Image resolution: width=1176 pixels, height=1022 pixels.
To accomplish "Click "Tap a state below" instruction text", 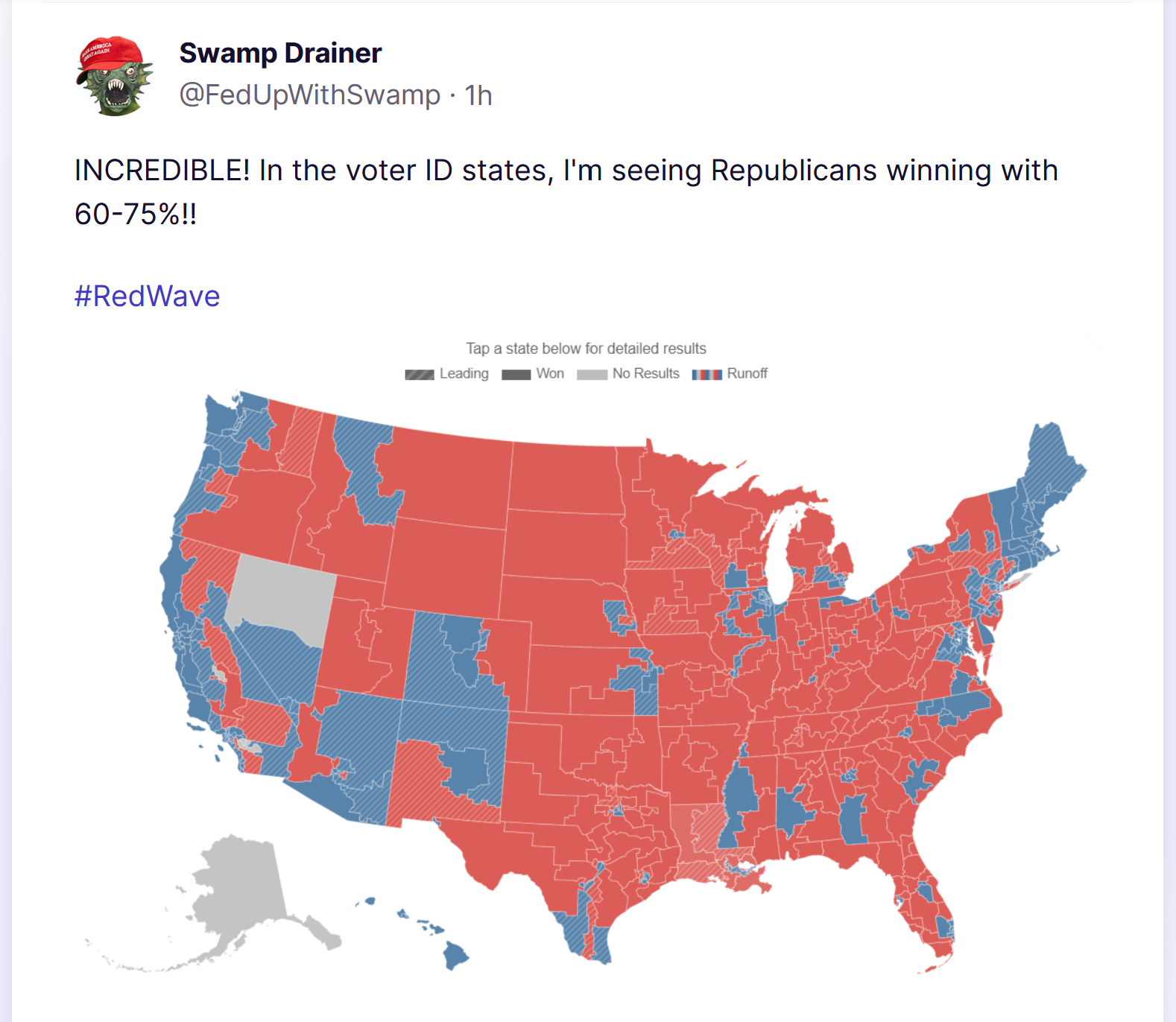I will tap(586, 349).
